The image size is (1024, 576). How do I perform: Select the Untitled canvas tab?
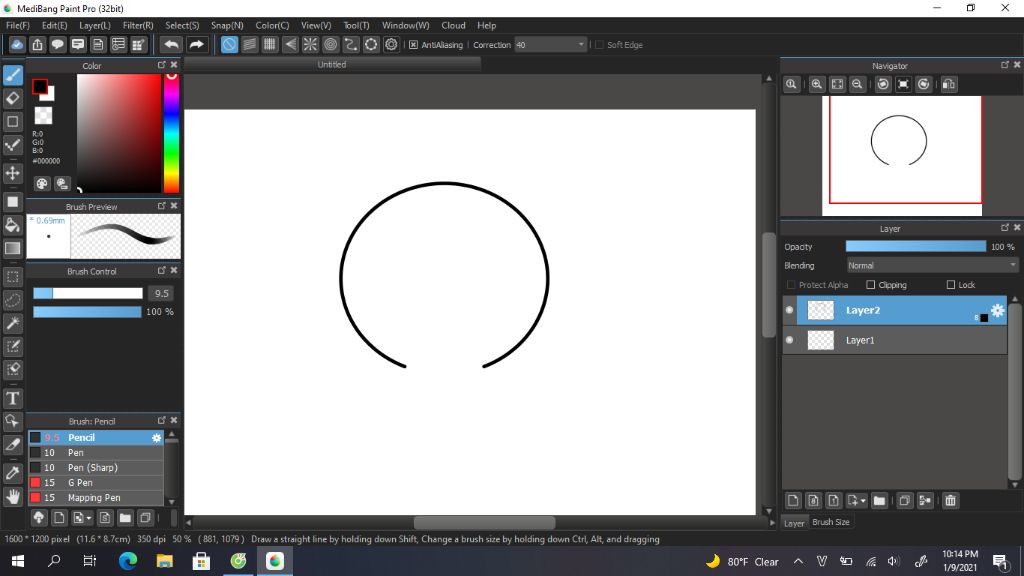[x=332, y=65]
